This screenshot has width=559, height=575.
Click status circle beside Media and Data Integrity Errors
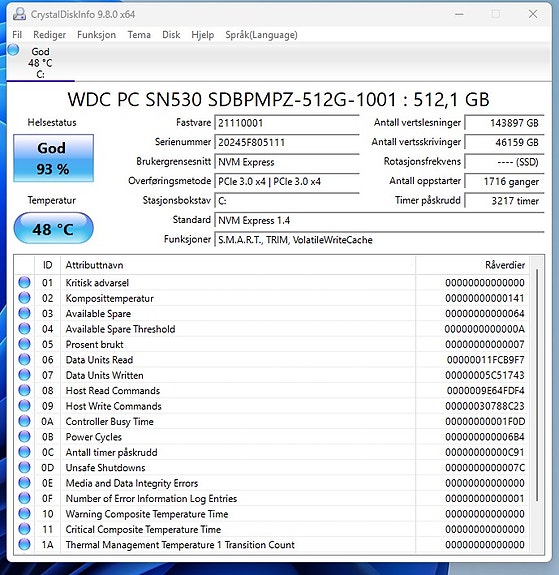pos(24,483)
